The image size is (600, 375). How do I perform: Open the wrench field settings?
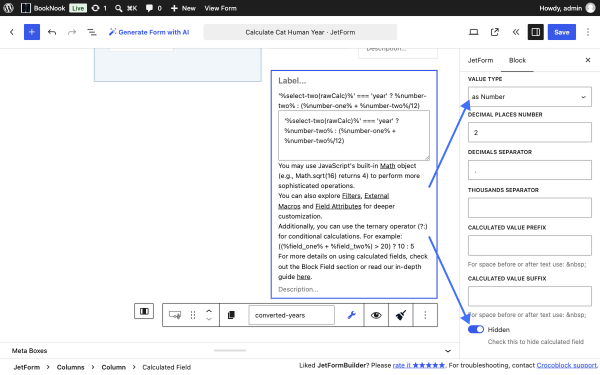[x=351, y=315]
